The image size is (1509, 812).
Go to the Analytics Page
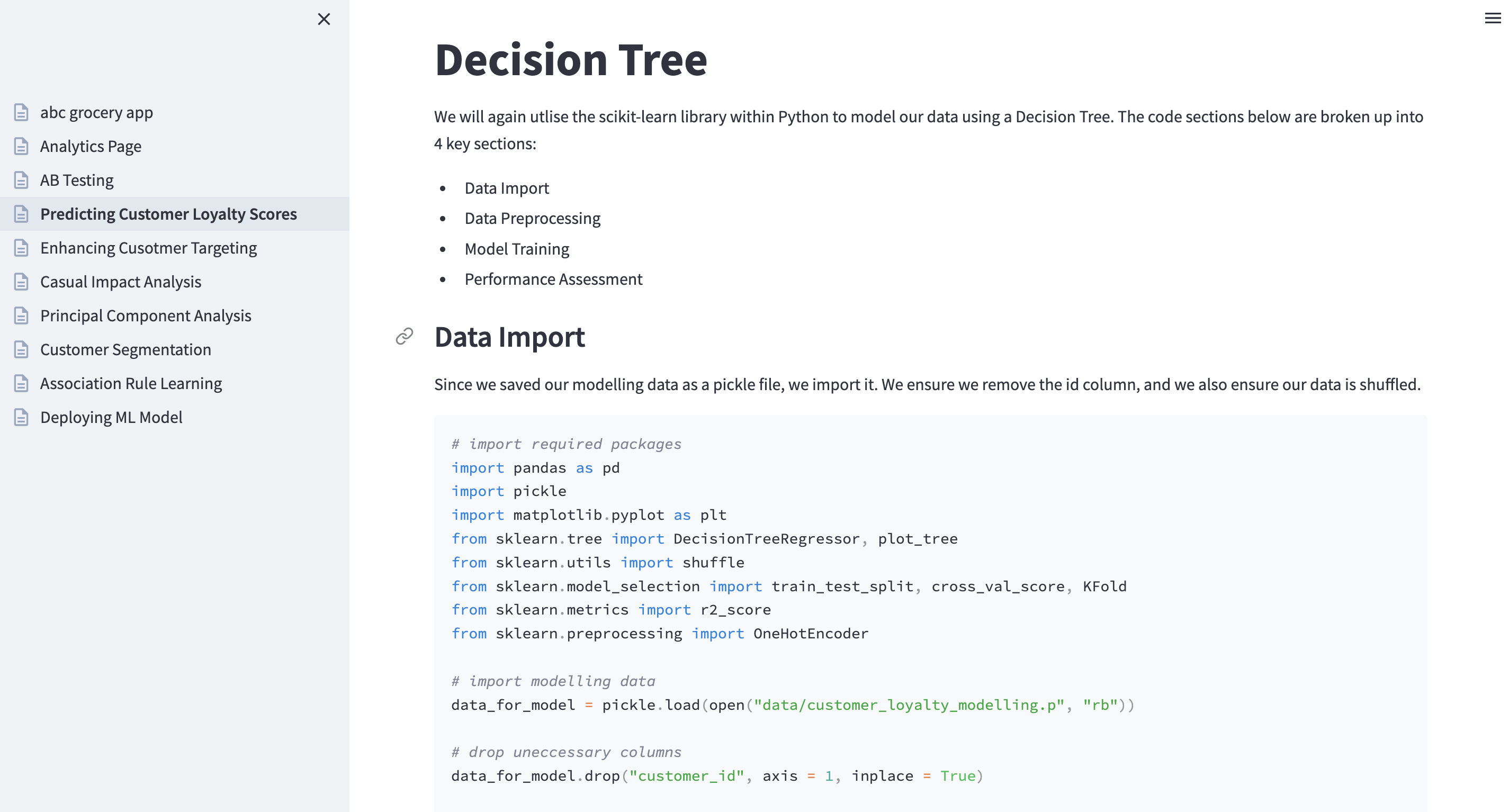click(x=91, y=146)
